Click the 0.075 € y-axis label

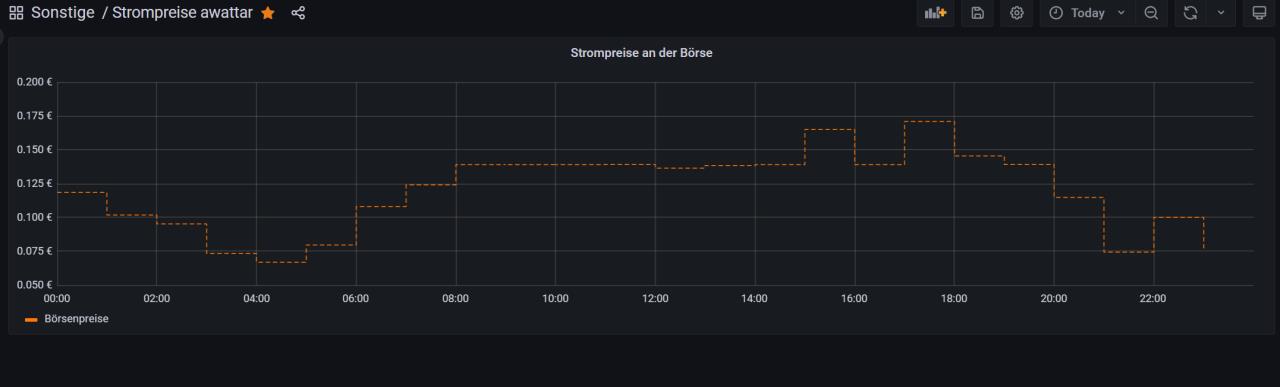pos(35,251)
